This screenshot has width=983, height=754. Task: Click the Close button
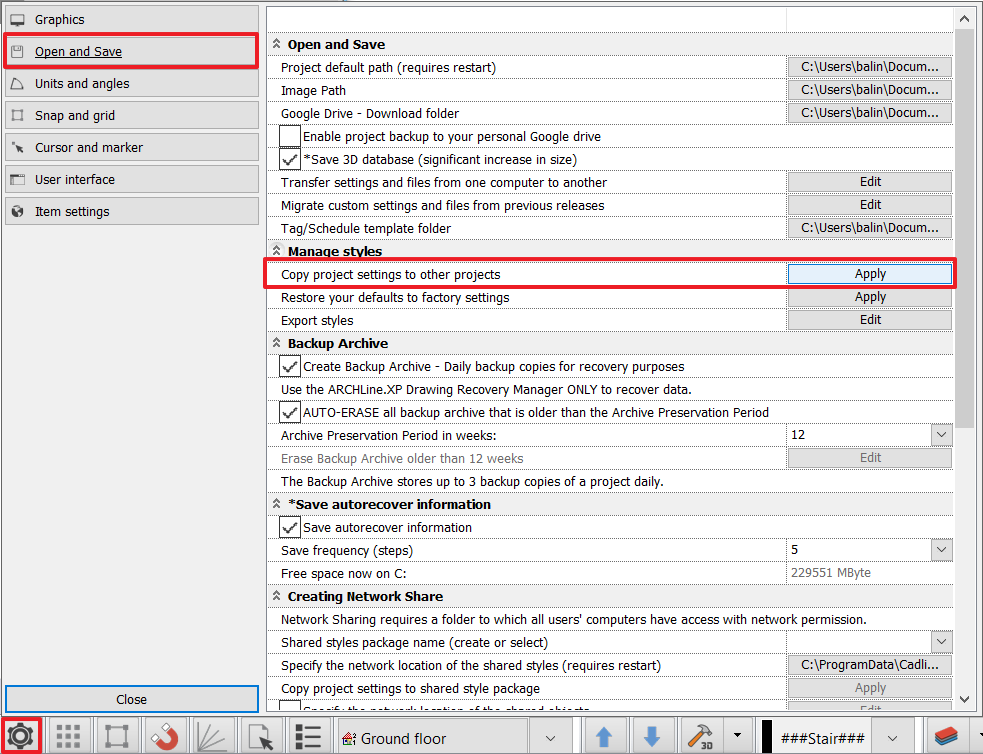point(131,699)
